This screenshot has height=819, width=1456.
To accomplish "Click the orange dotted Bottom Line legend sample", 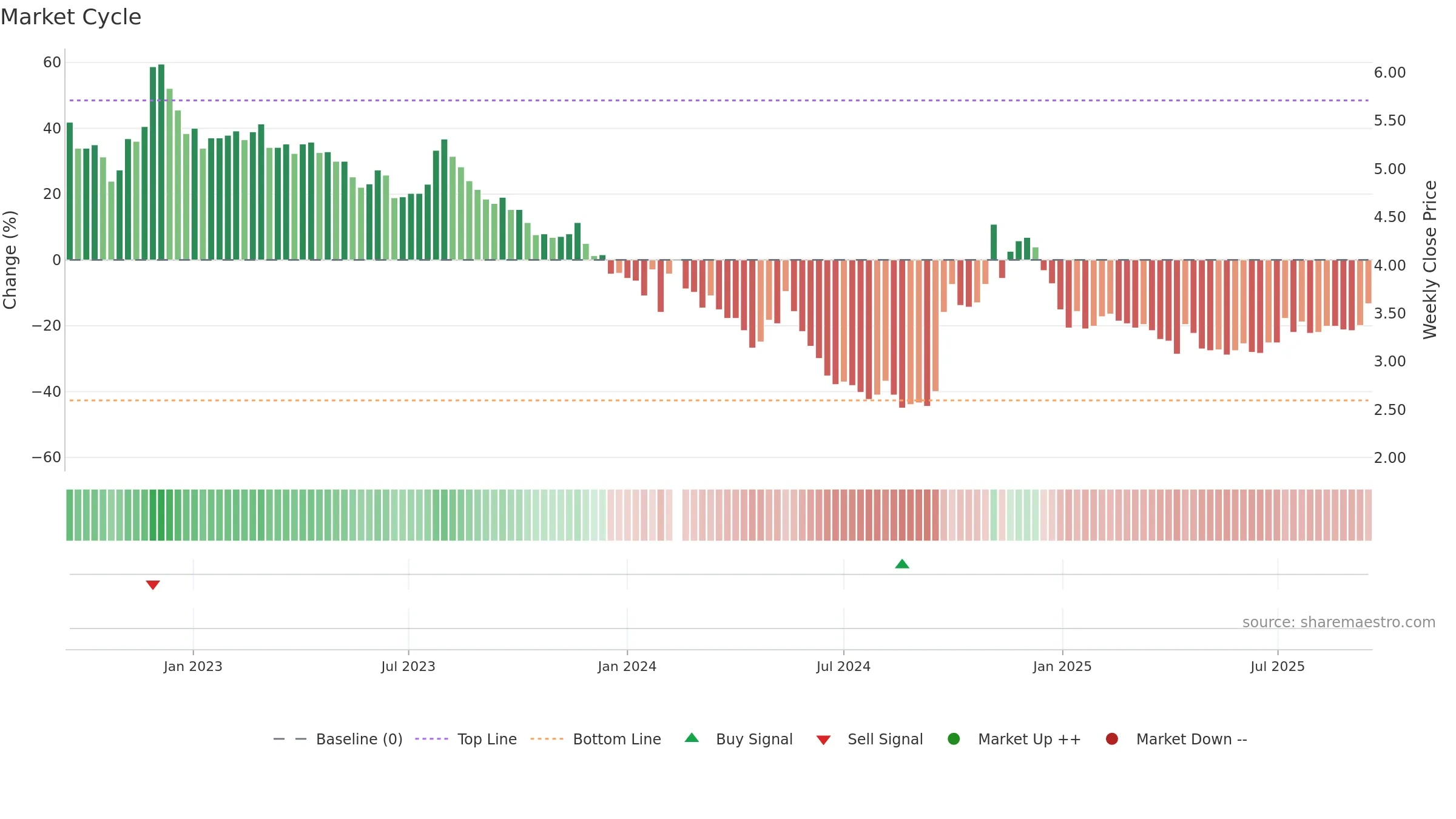I will click(x=547, y=739).
